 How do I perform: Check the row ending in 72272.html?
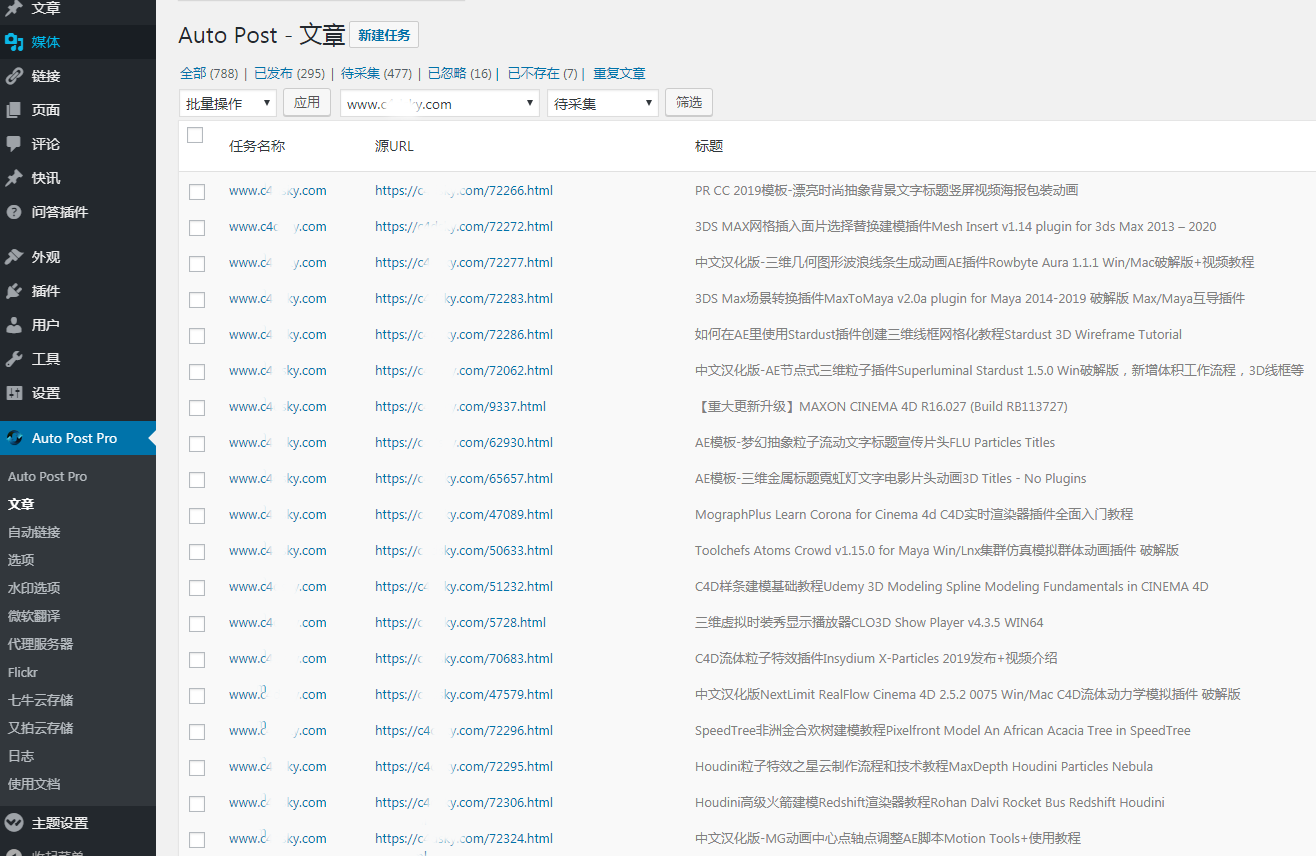tap(197, 228)
